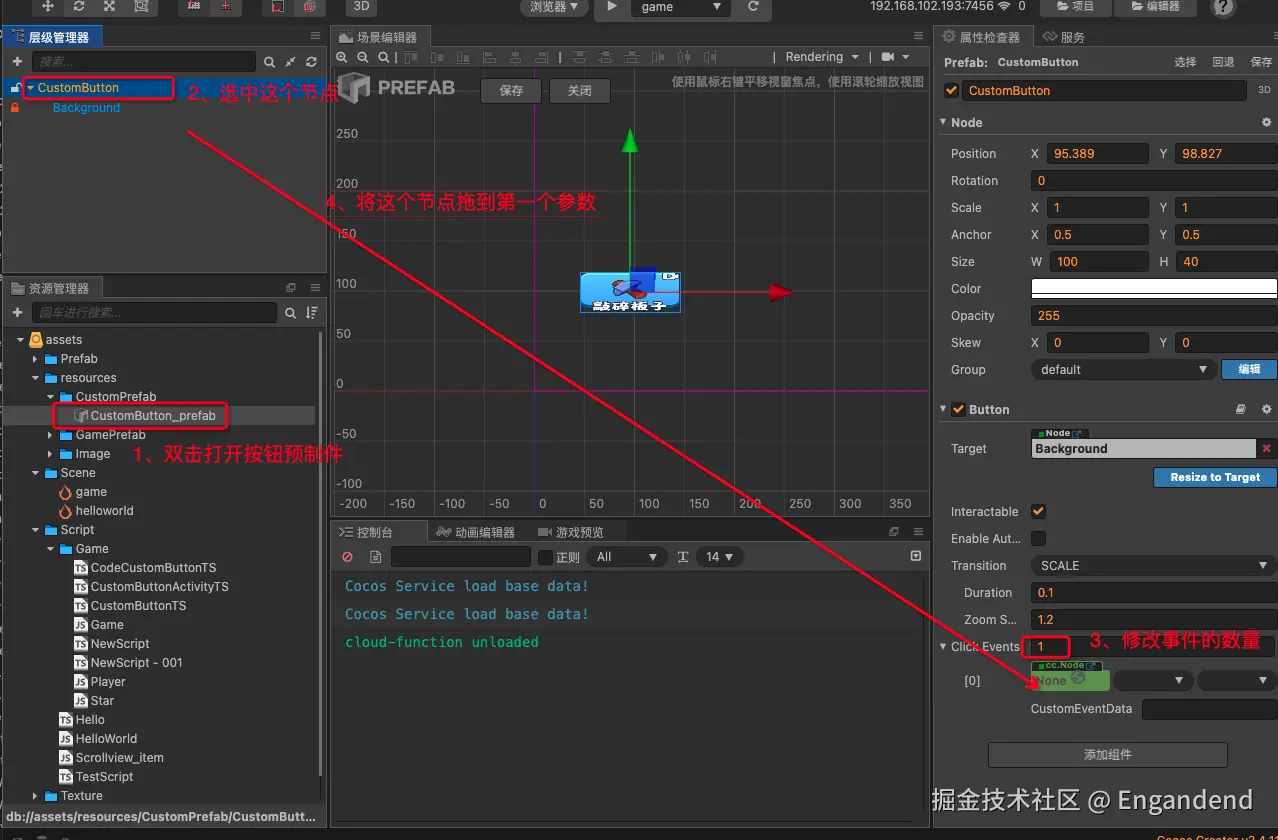This screenshot has width=1278, height=840.
Task: Select CustomButton_prefab asset
Action: click(x=152, y=416)
